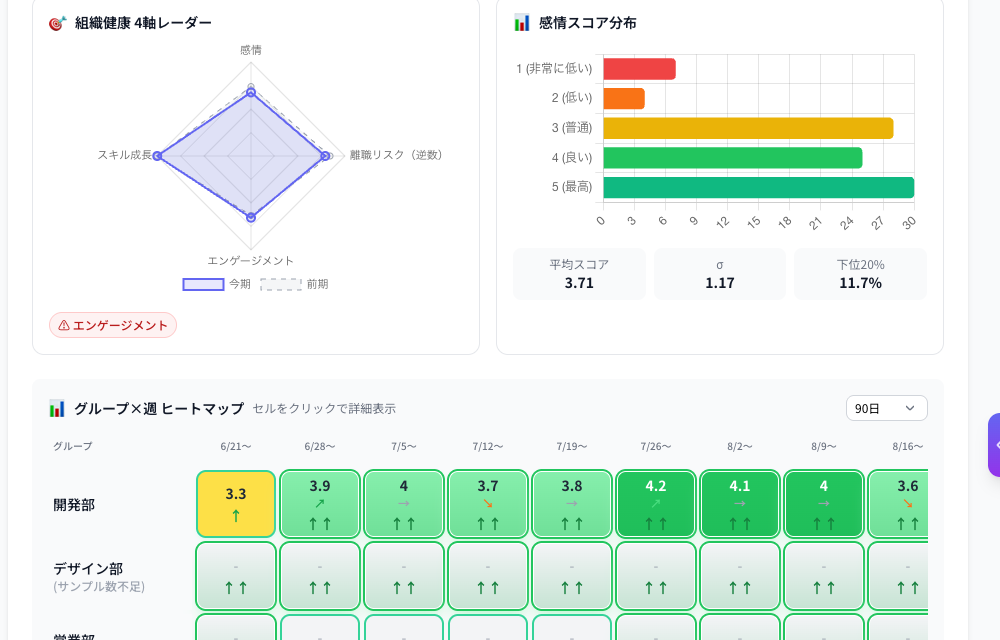Click the target icon beside 組織健康 4軸レーダー
The height and width of the screenshot is (640, 1000).
57,24
